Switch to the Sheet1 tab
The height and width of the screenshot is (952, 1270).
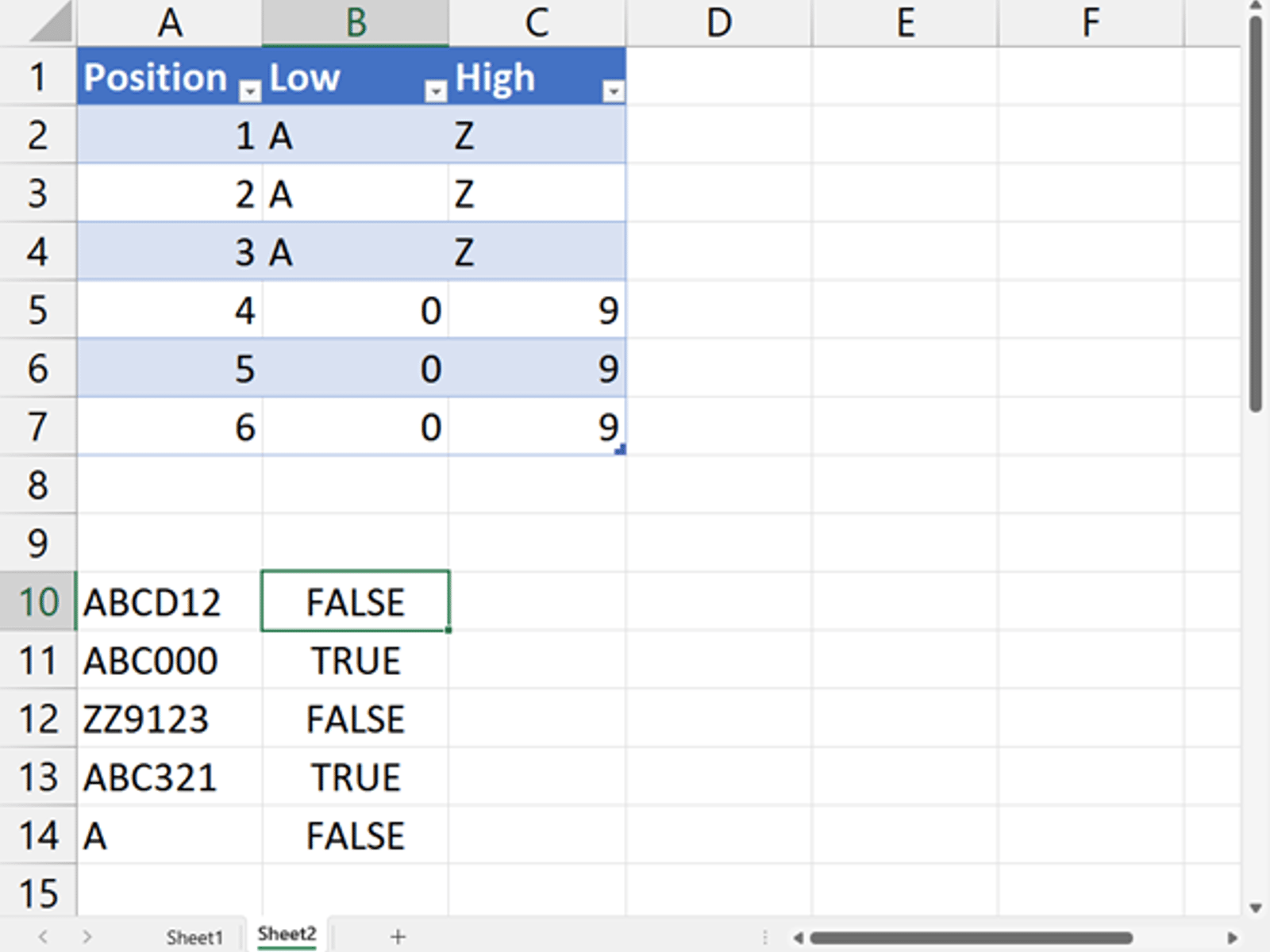pyautogui.click(x=194, y=937)
